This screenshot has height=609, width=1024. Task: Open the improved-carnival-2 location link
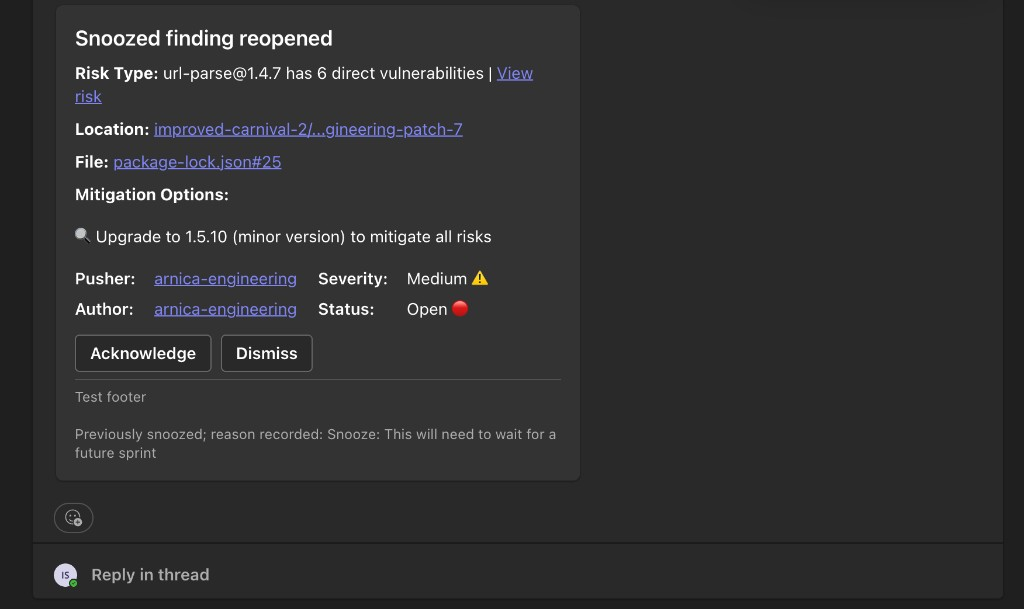pyautogui.click(x=308, y=129)
